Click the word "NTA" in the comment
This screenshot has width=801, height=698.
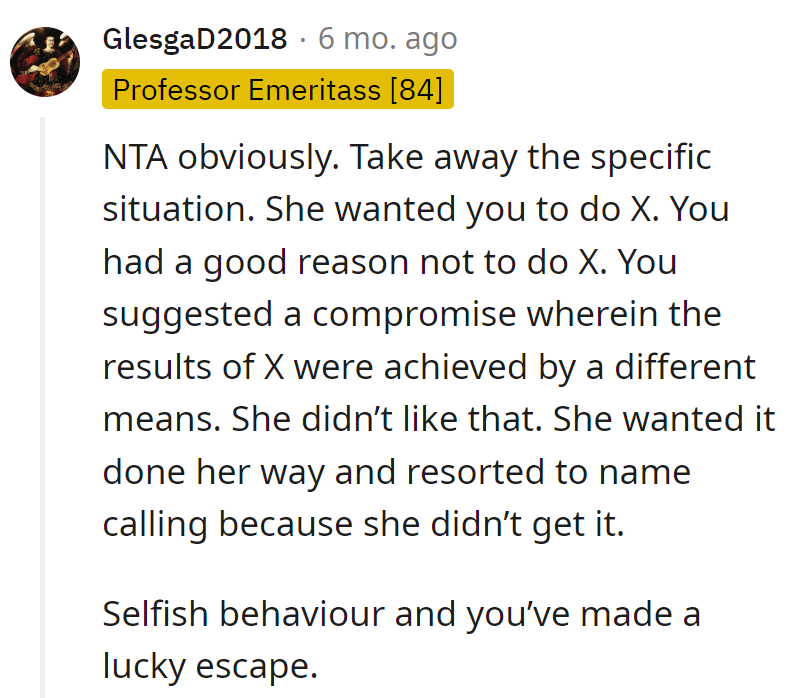138,158
